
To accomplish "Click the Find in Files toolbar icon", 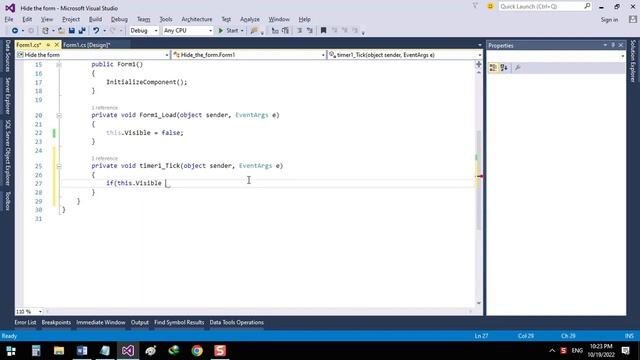I will (x=254, y=31).
